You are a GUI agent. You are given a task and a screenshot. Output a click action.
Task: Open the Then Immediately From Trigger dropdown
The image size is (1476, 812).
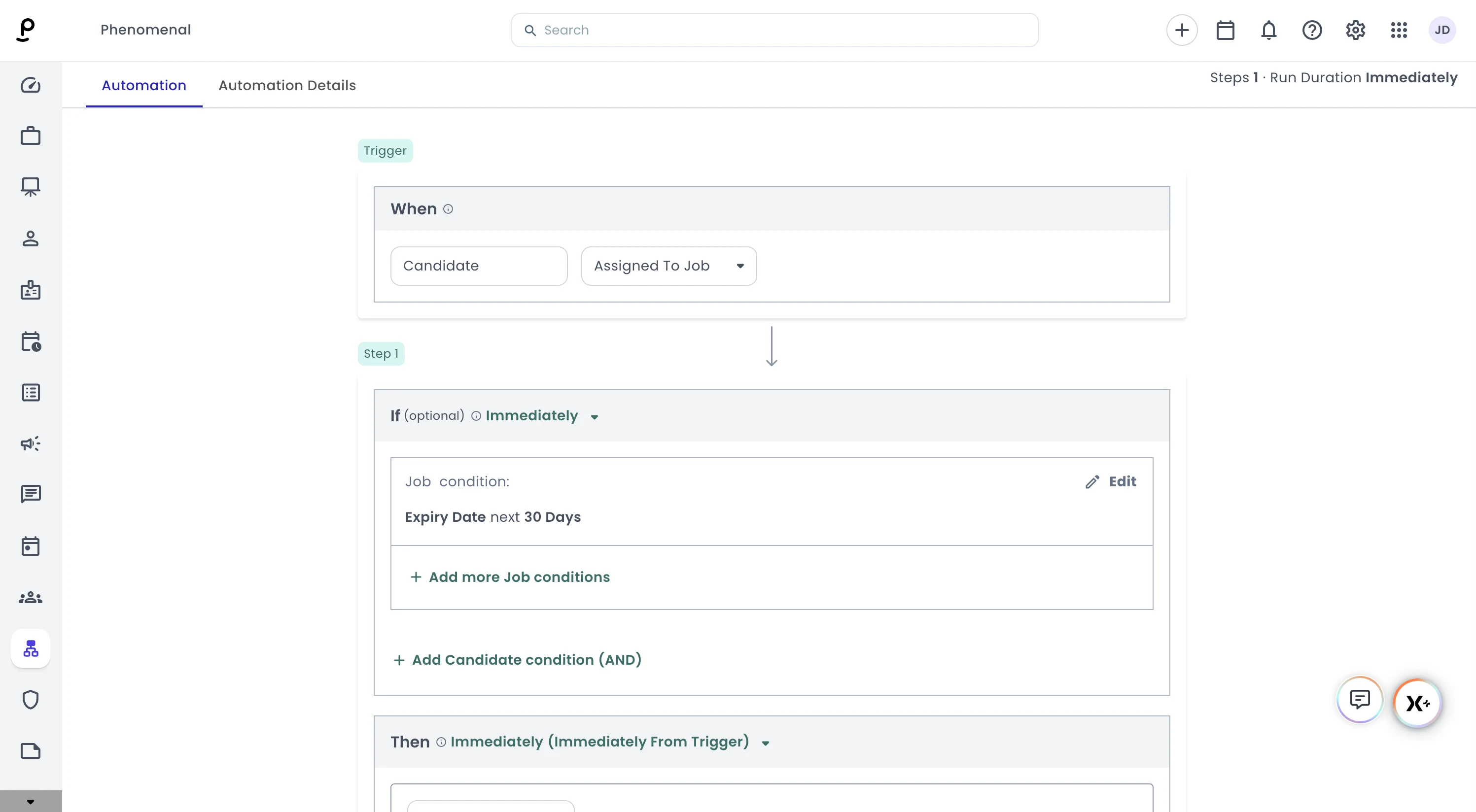[x=610, y=742]
